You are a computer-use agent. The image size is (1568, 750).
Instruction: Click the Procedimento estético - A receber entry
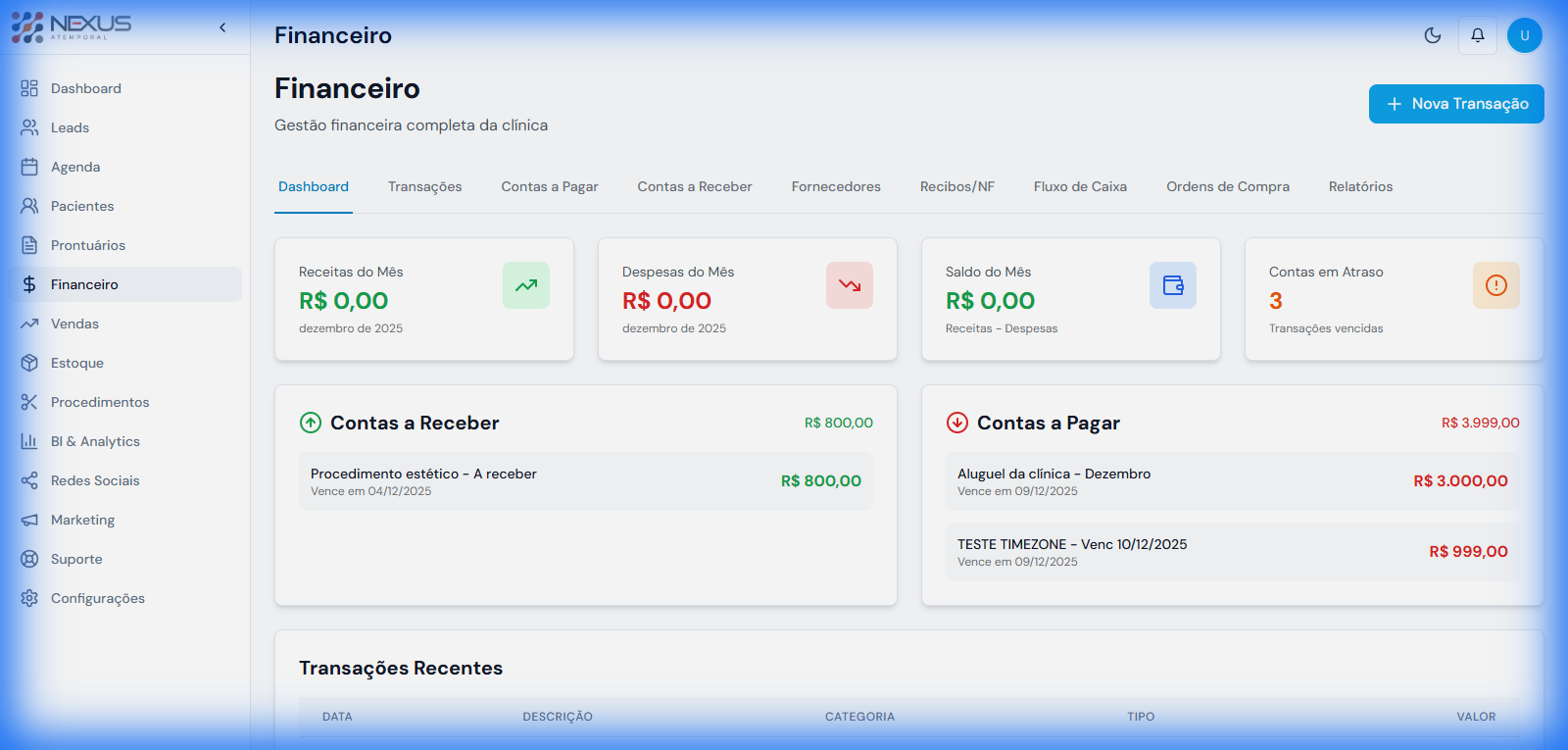pos(586,481)
